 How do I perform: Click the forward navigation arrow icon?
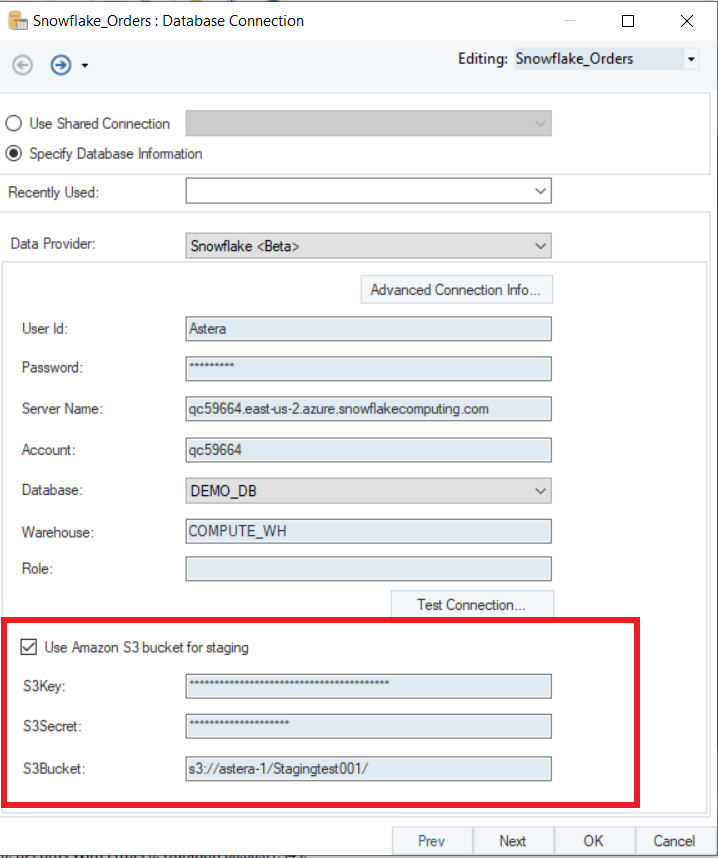pos(61,65)
